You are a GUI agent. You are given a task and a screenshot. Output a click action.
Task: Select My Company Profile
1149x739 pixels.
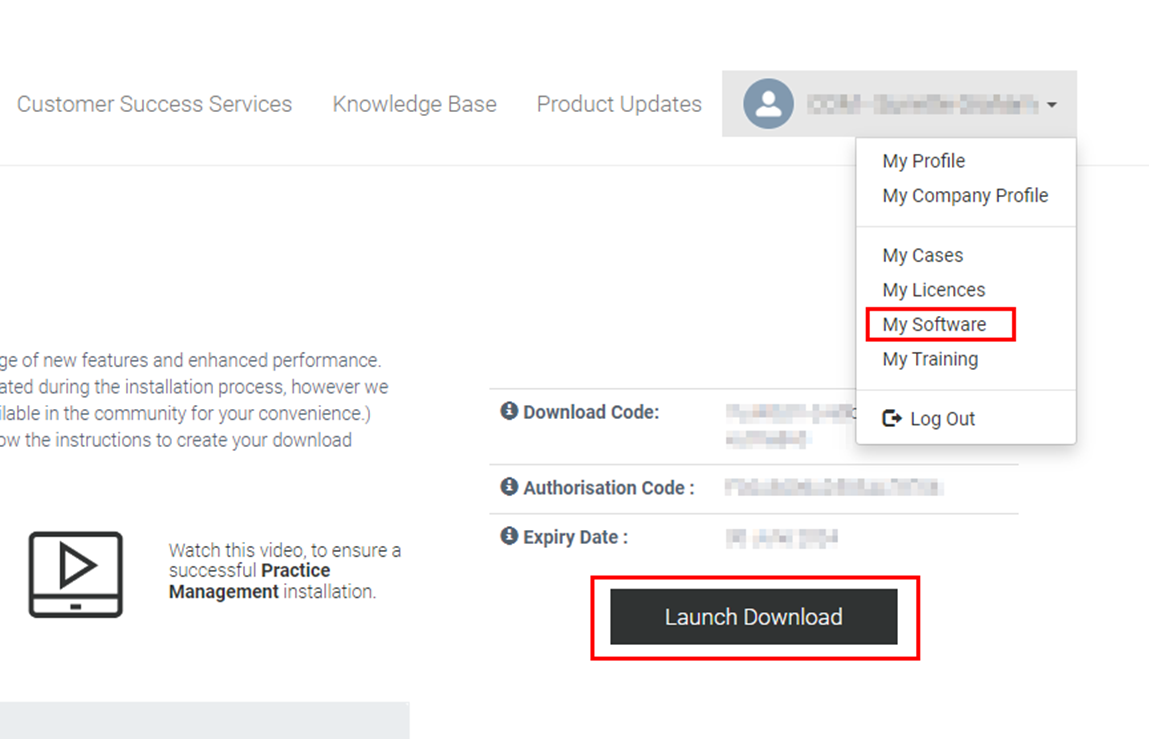(965, 196)
